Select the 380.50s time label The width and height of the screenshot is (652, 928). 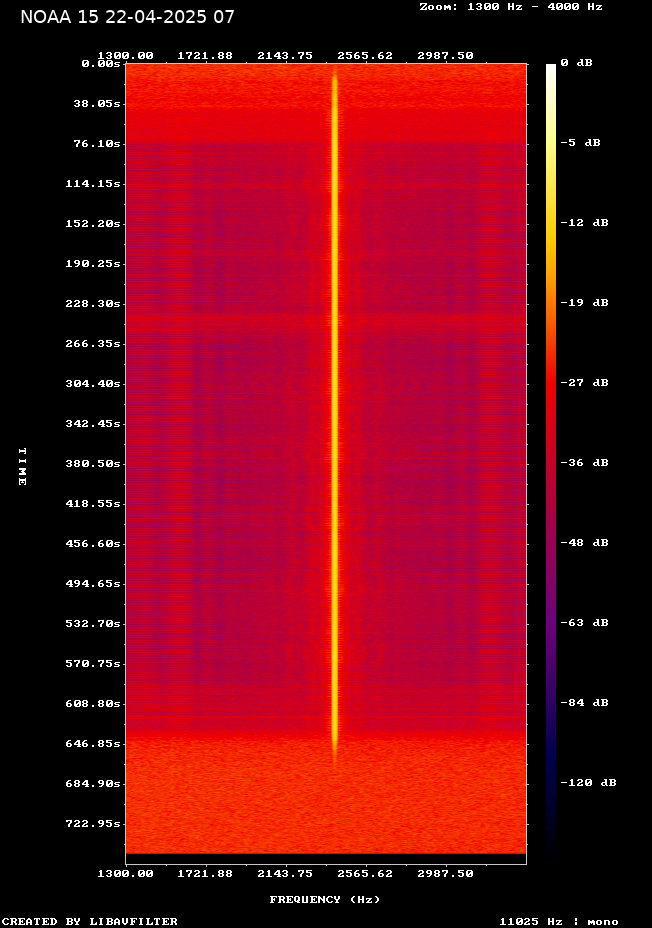tap(93, 463)
